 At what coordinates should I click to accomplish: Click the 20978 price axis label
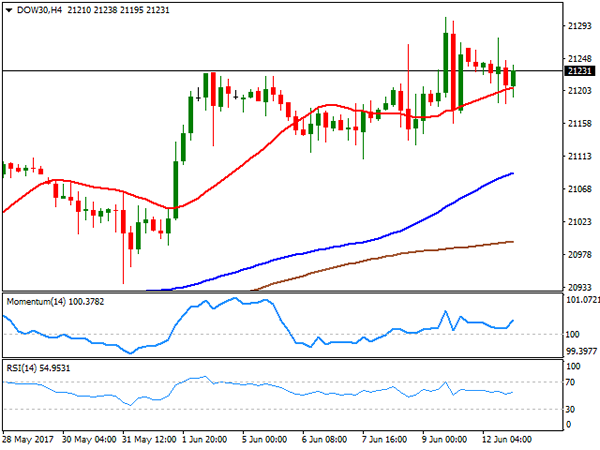pyautogui.click(x=580, y=254)
